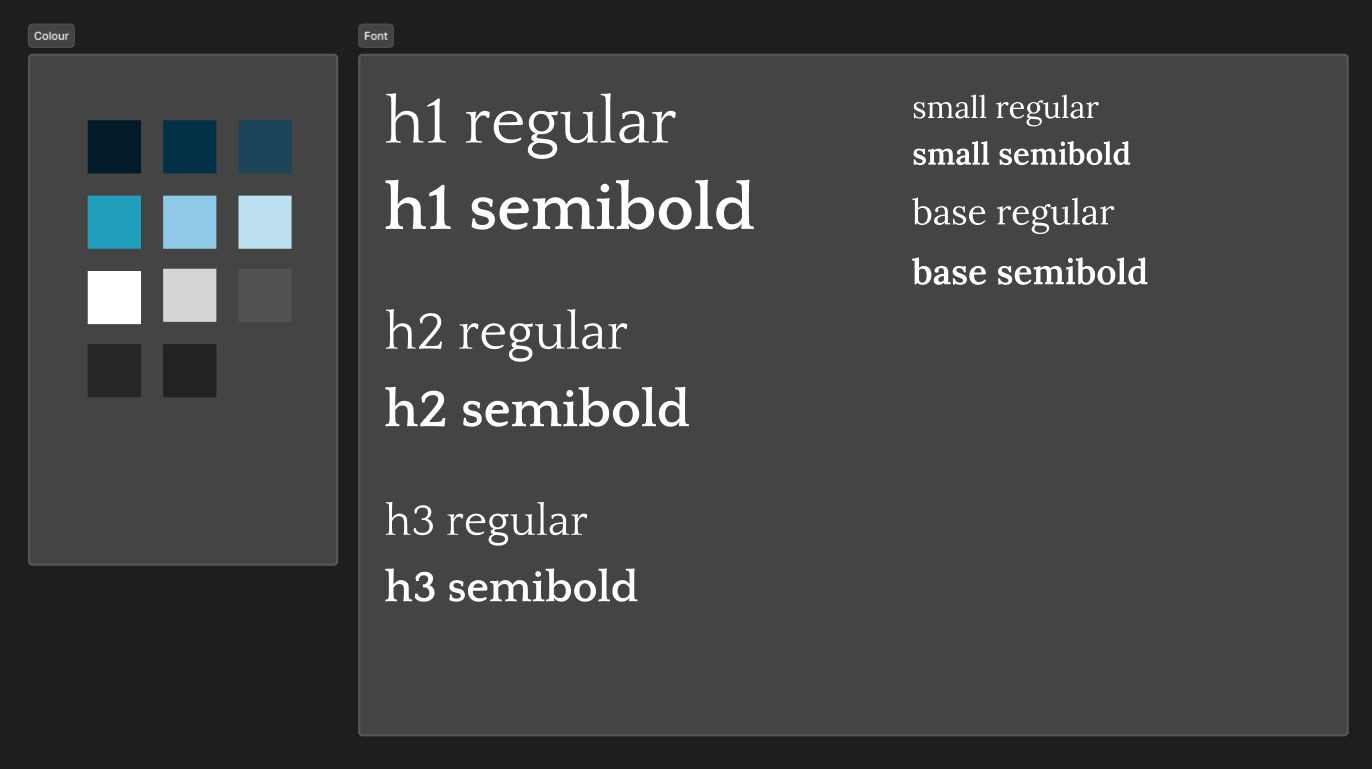
Task: Select the base regular font sample
Action: tap(1013, 212)
